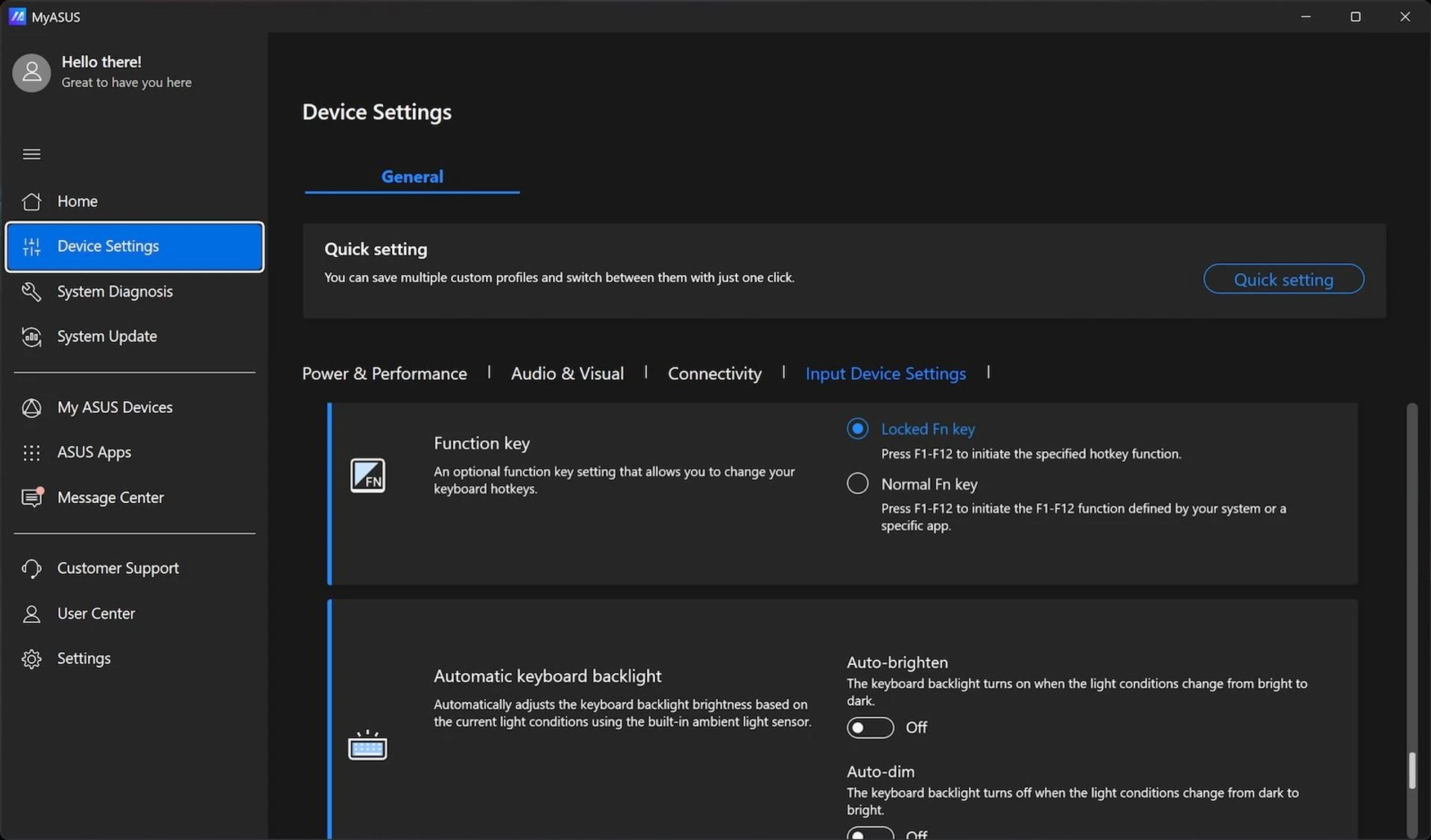1431x840 pixels.
Task: Switch to Audio & Visual section
Action: [x=567, y=373]
